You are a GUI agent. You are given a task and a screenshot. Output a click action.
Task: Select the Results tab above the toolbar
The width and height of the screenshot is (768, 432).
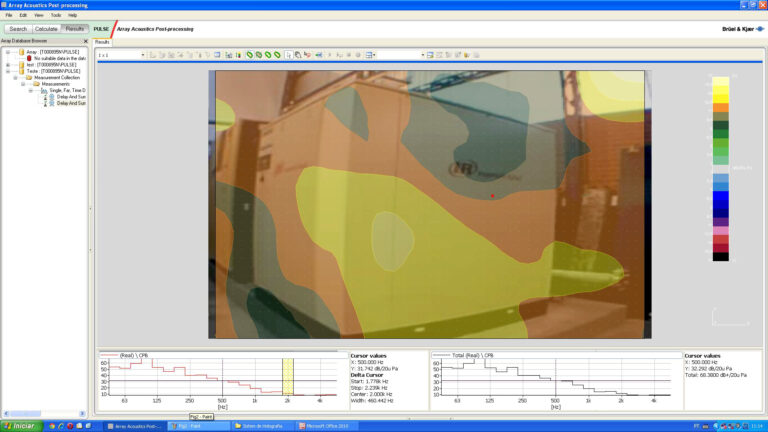[x=103, y=42]
